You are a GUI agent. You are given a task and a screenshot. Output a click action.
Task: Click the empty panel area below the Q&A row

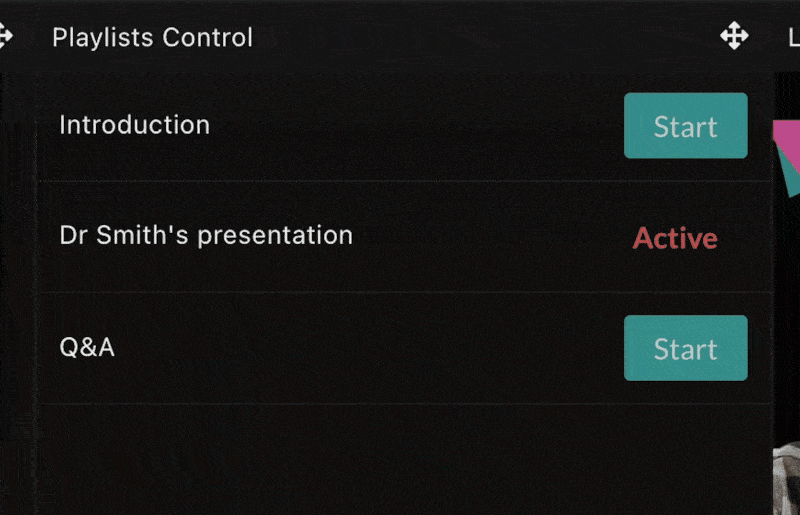(406, 459)
